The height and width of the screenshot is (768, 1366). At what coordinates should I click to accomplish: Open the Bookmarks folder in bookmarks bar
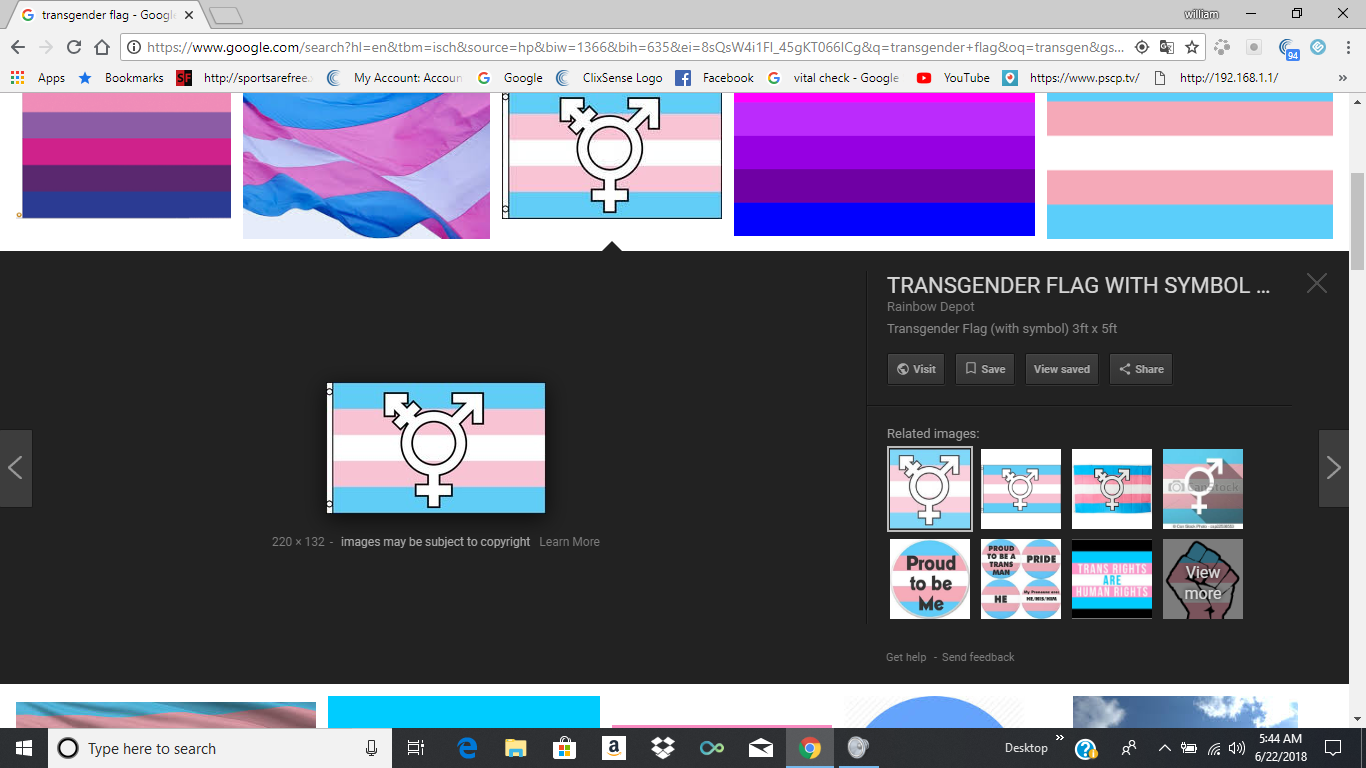120,78
